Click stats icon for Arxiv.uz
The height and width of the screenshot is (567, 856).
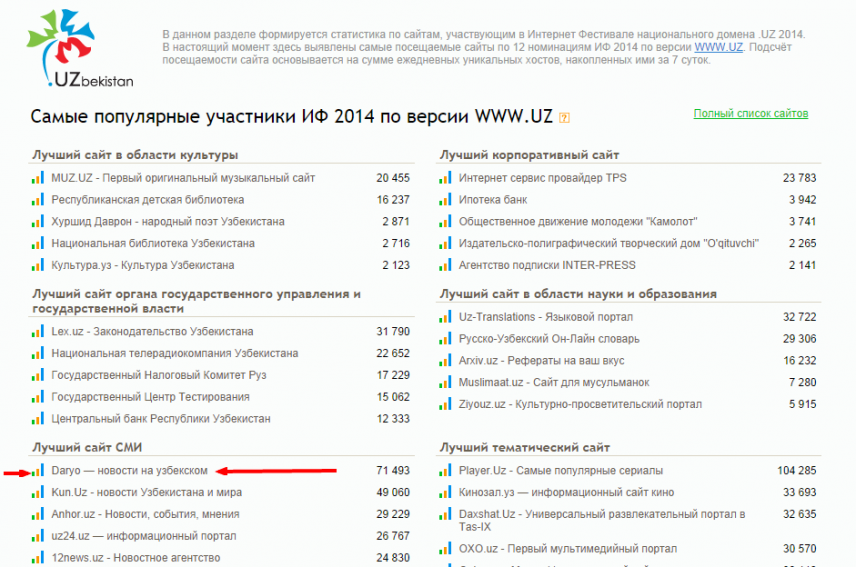point(445,361)
